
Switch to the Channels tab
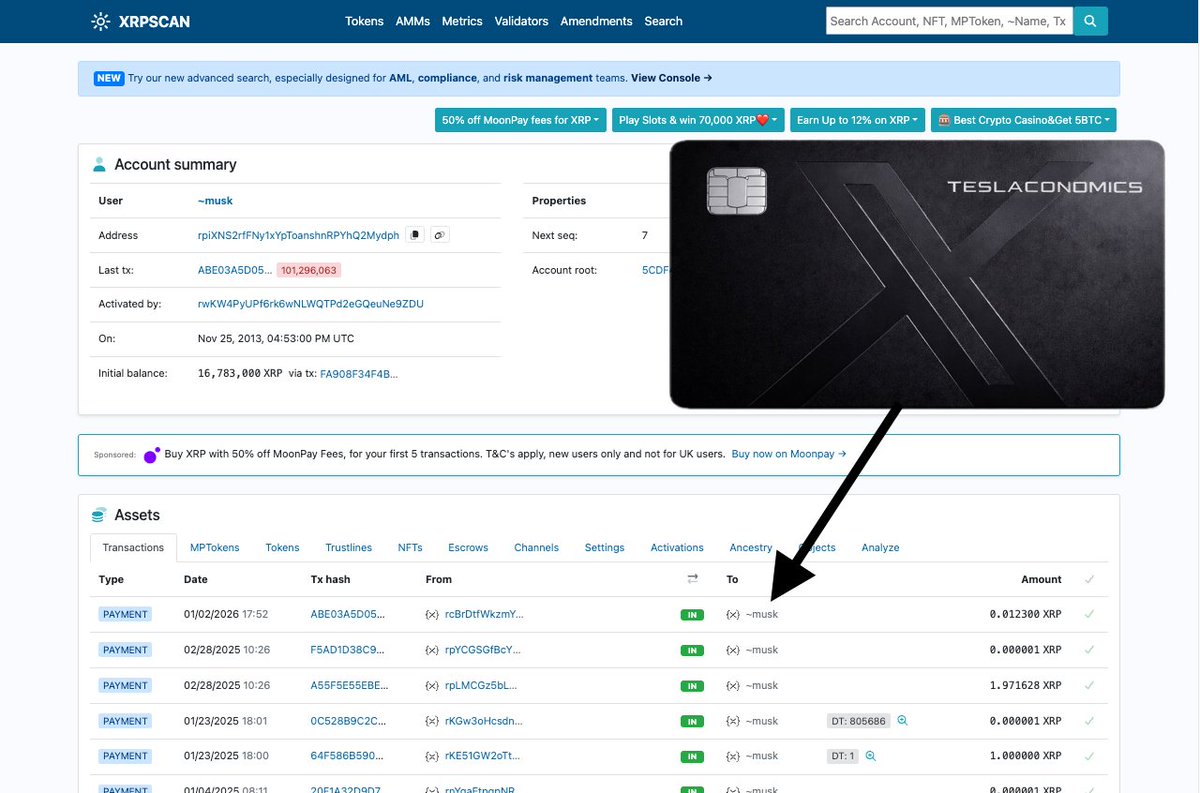[x=536, y=548]
